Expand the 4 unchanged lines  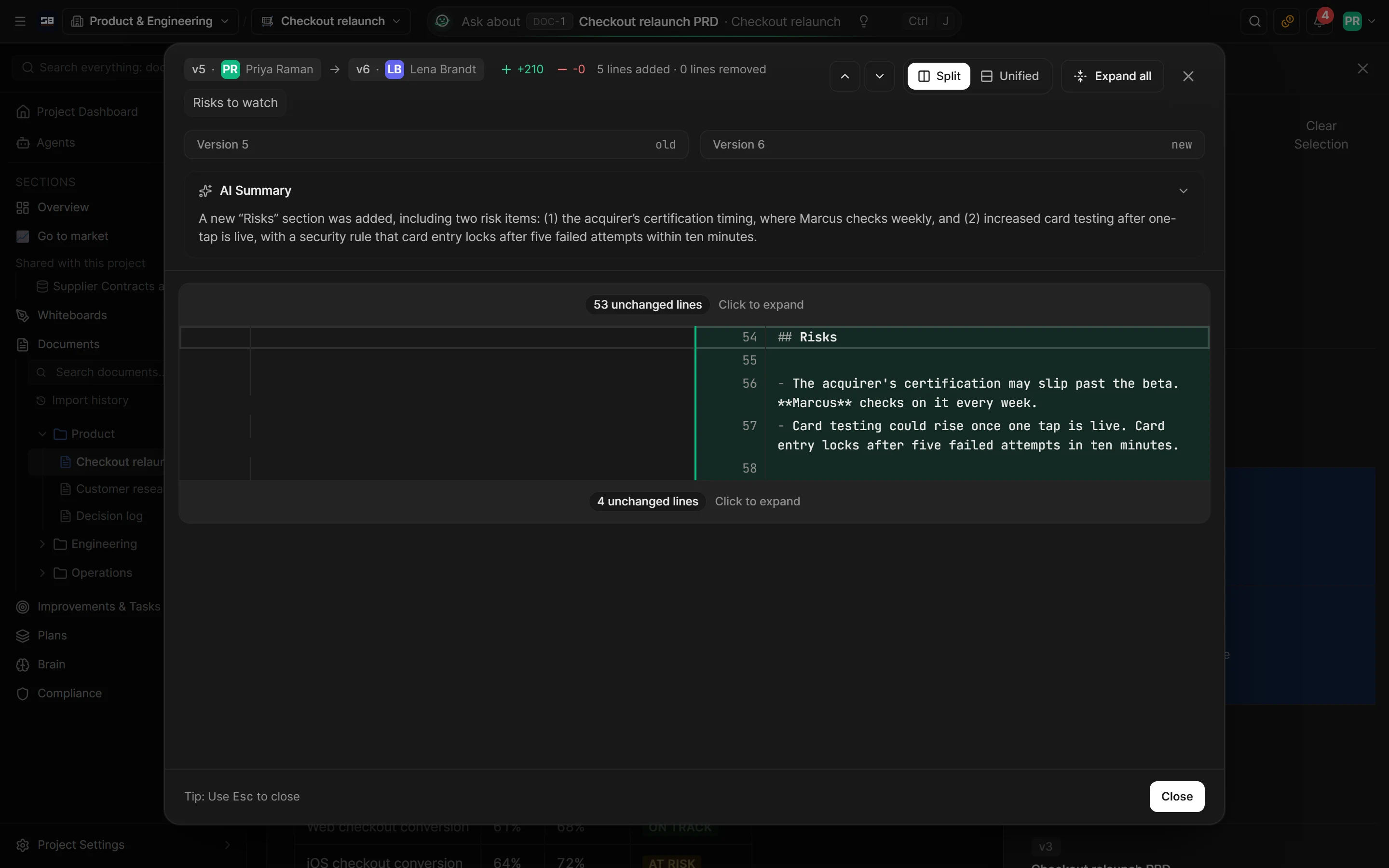694,501
